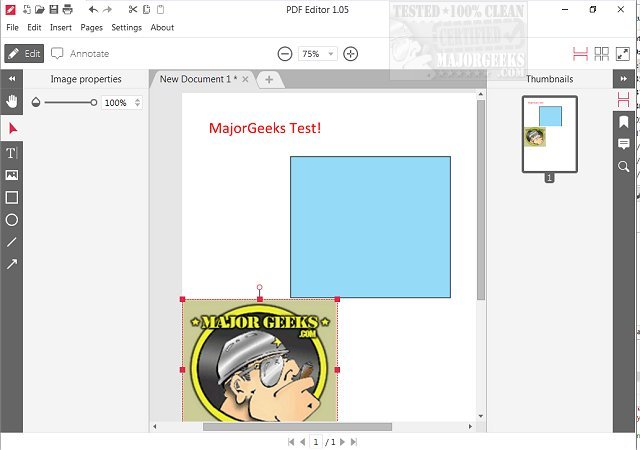Zoom in with the plus icon
The image size is (640, 450).
350,54
